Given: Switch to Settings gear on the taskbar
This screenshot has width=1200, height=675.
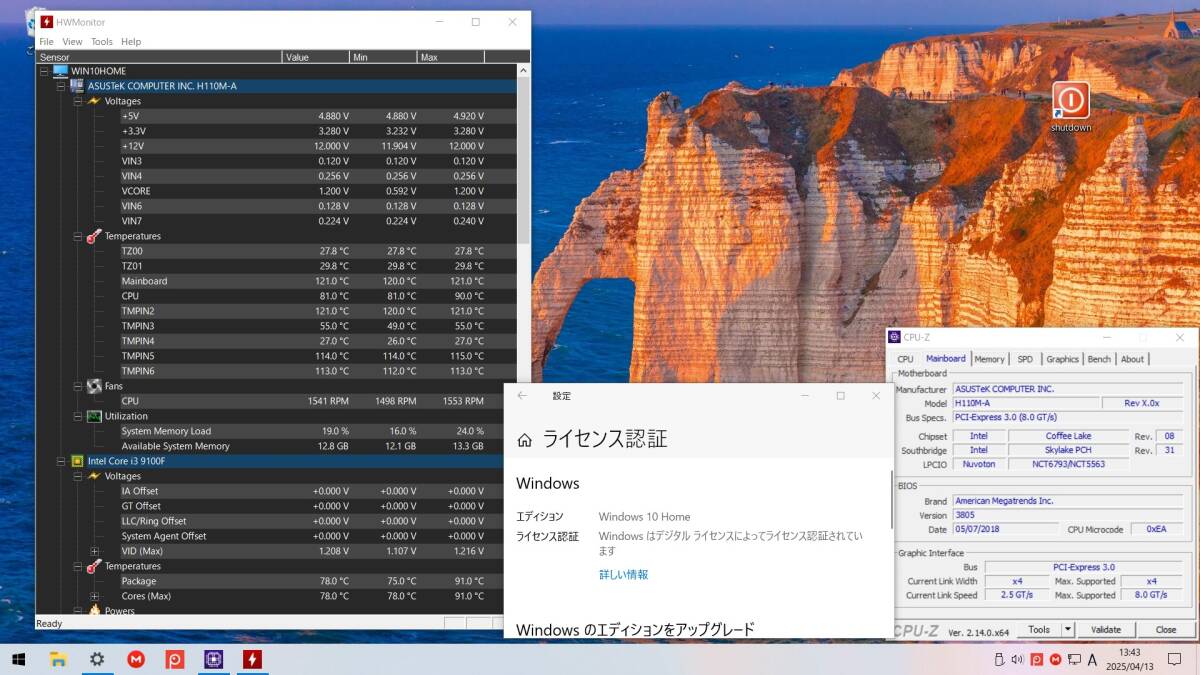Looking at the screenshot, I should pyautogui.click(x=97, y=659).
